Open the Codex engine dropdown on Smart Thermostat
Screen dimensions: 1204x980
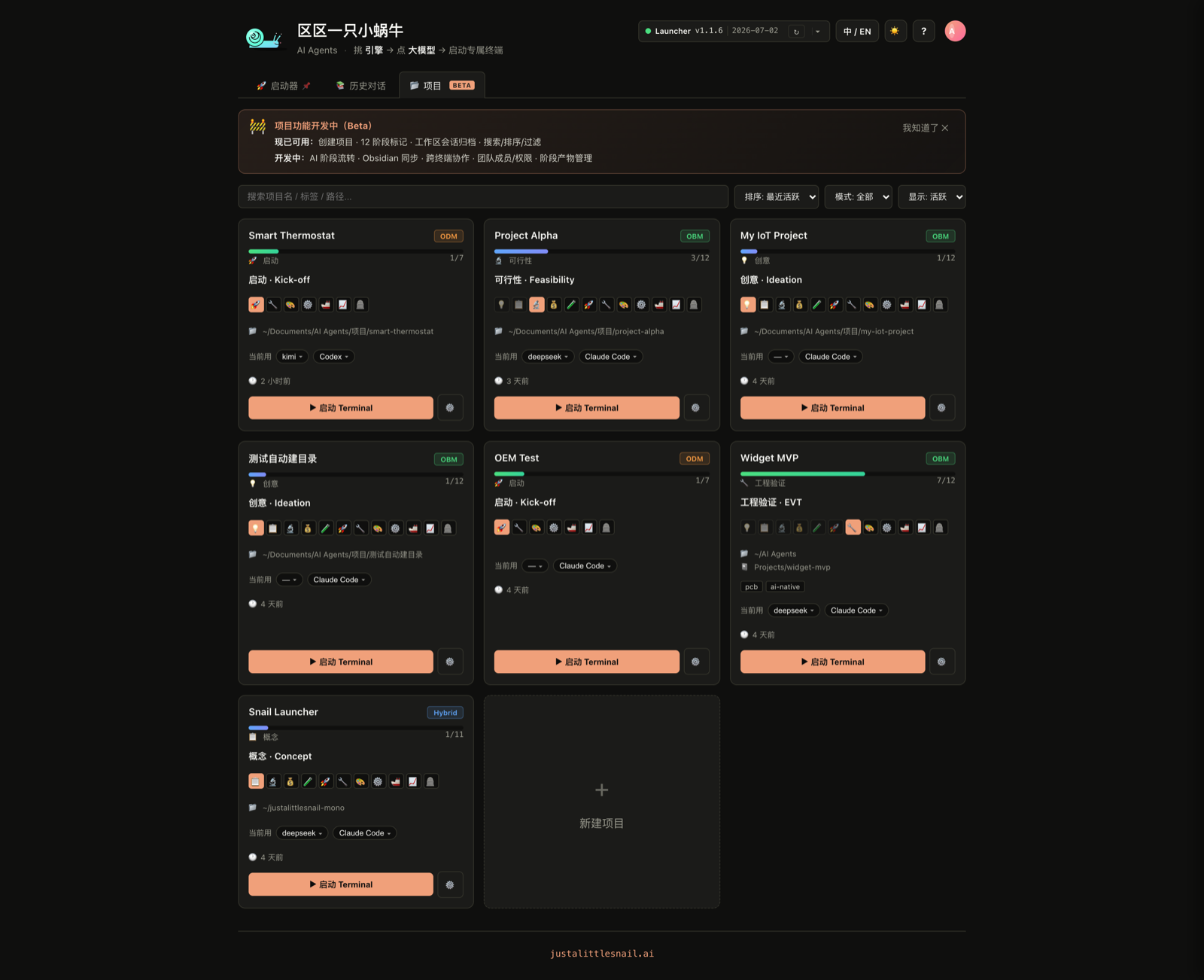334,357
